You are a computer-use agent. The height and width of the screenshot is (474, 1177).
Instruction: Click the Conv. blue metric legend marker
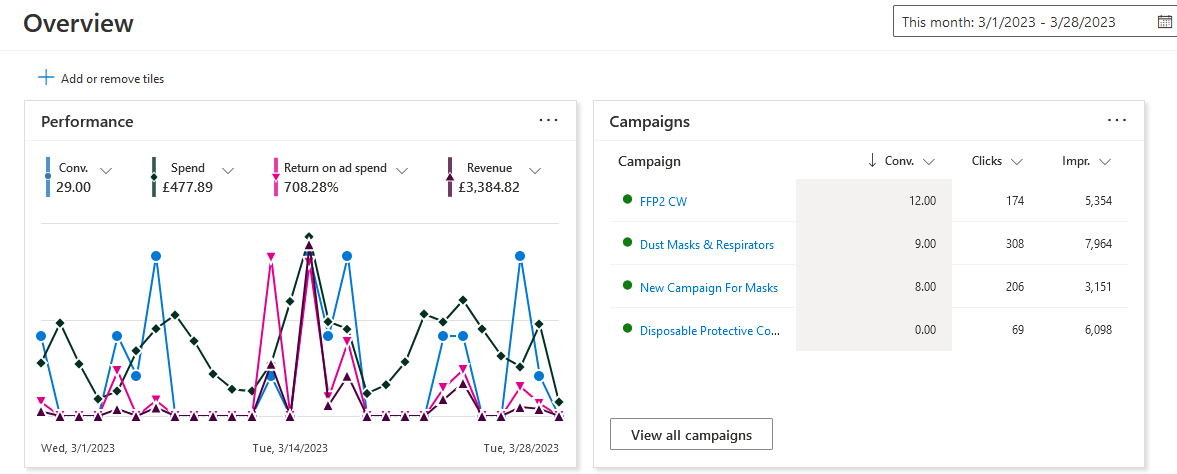coord(48,177)
